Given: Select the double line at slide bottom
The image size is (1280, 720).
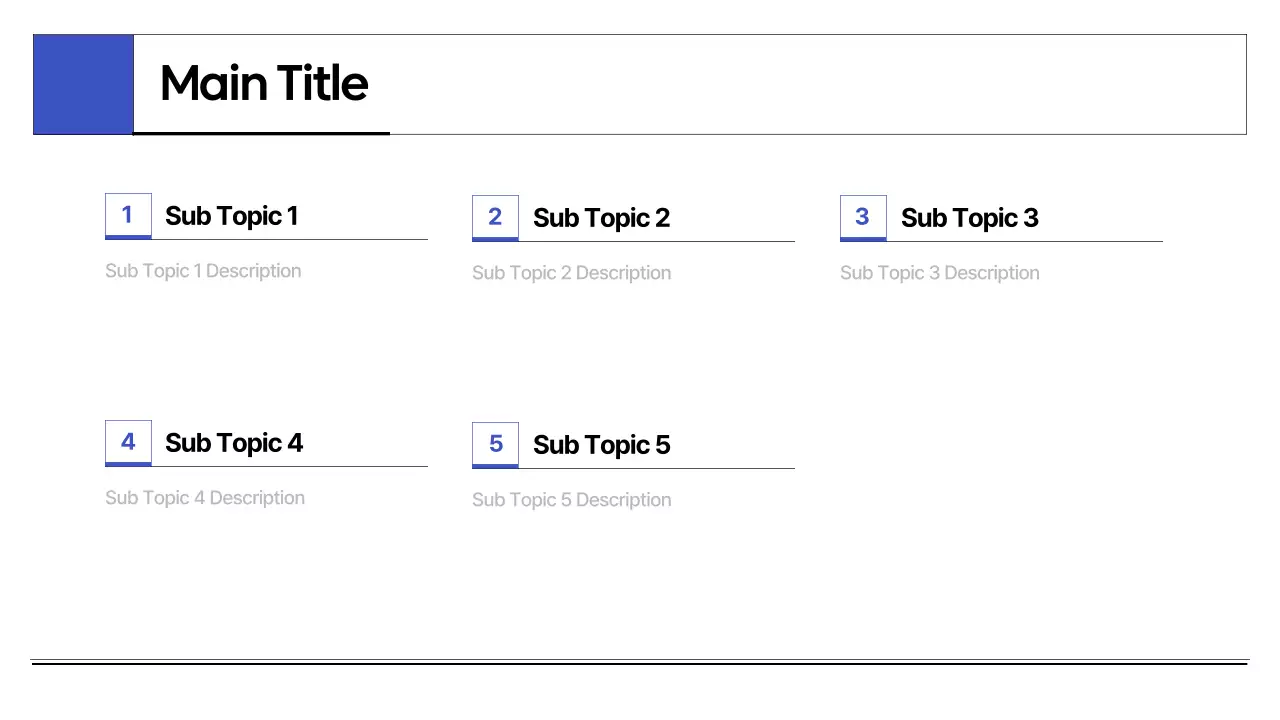Looking at the screenshot, I should [x=640, y=662].
